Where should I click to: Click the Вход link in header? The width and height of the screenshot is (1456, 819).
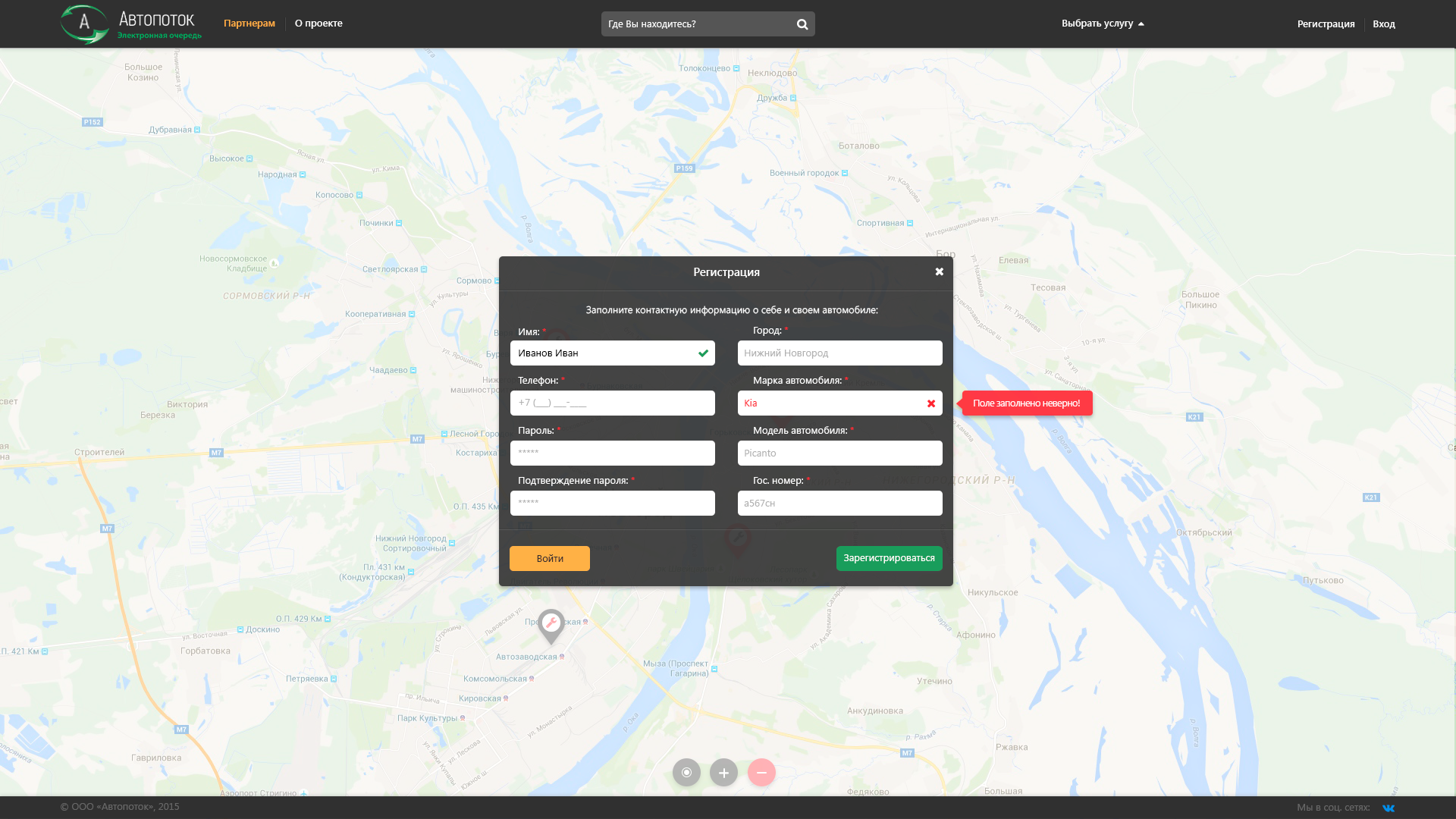click(x=1383, y=24)
